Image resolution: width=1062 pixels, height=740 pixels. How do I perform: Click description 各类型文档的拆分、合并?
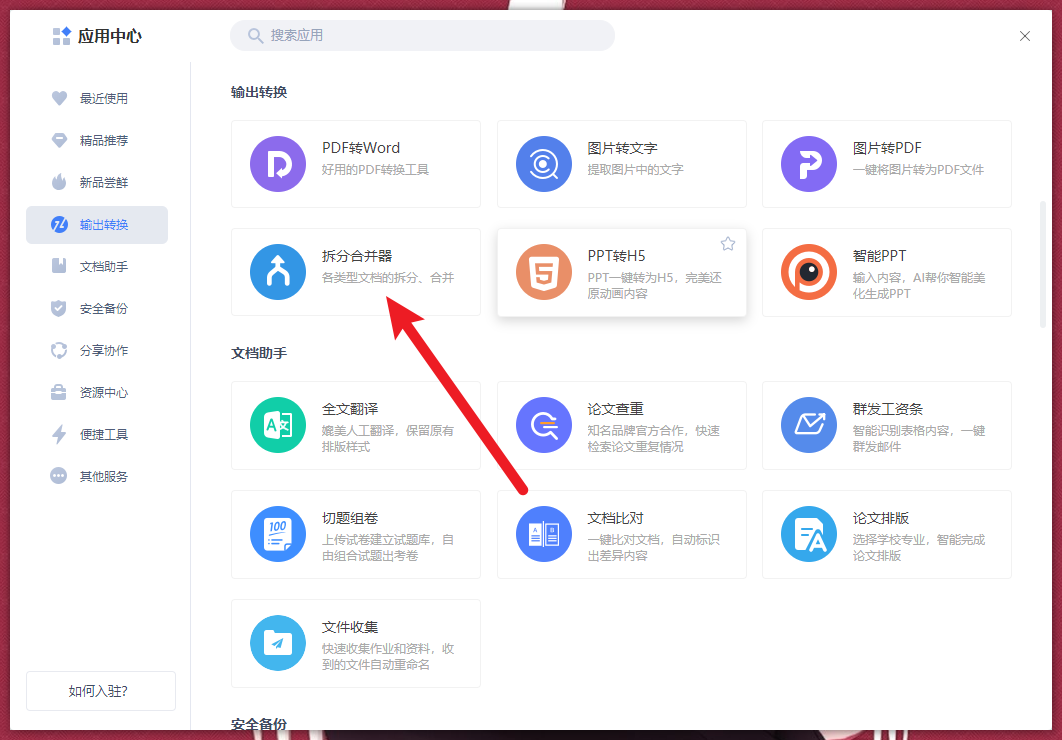(388, 278)
